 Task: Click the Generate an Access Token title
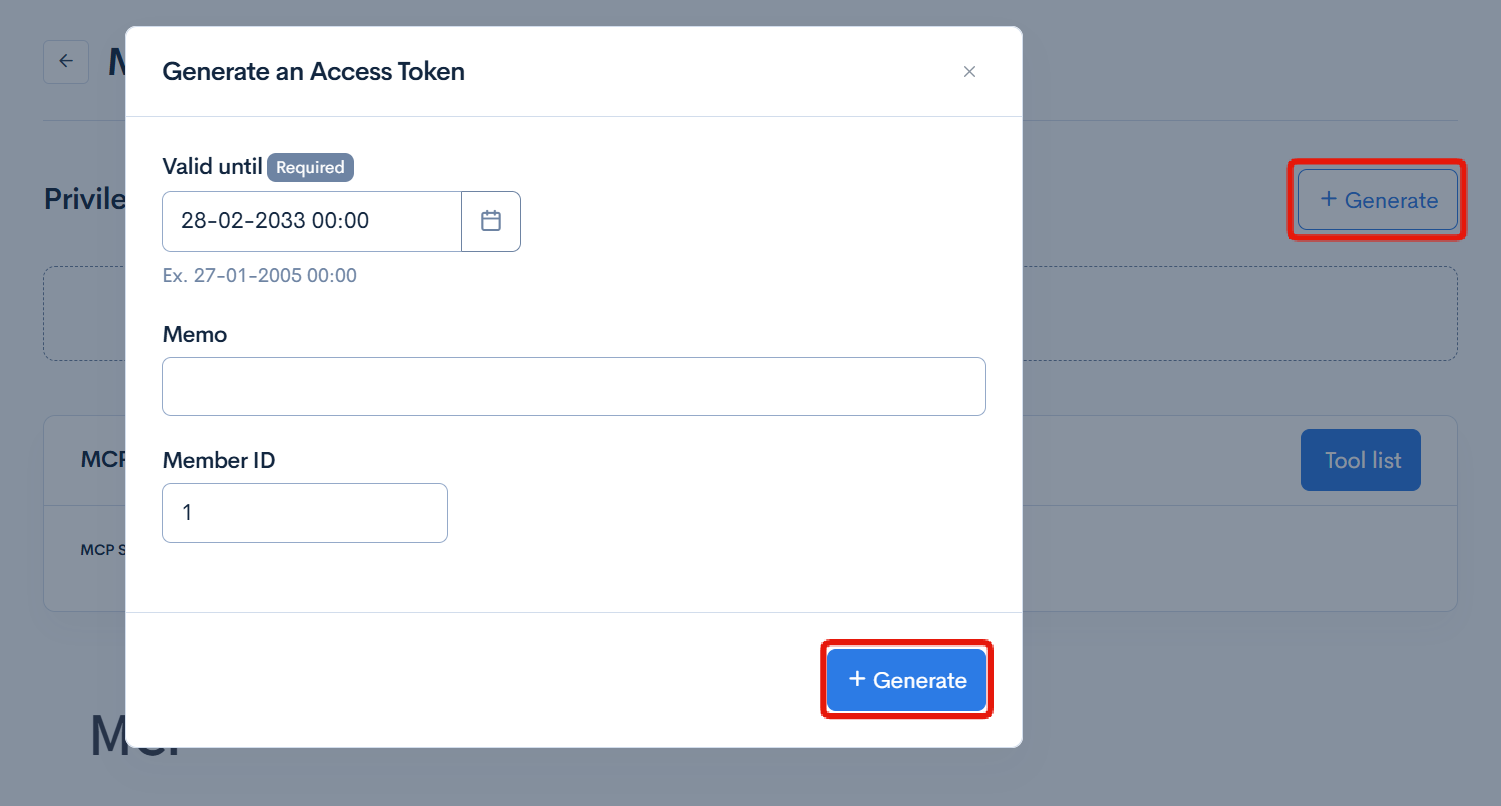coord(313,71)
